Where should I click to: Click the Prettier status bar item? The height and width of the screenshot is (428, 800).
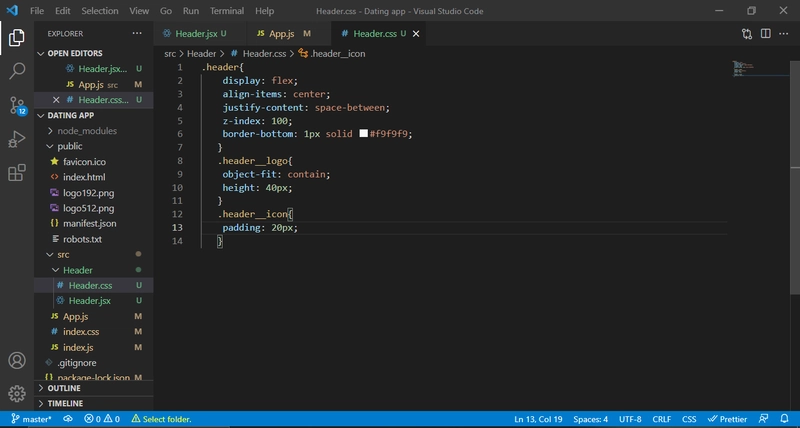tap(727, 419)
